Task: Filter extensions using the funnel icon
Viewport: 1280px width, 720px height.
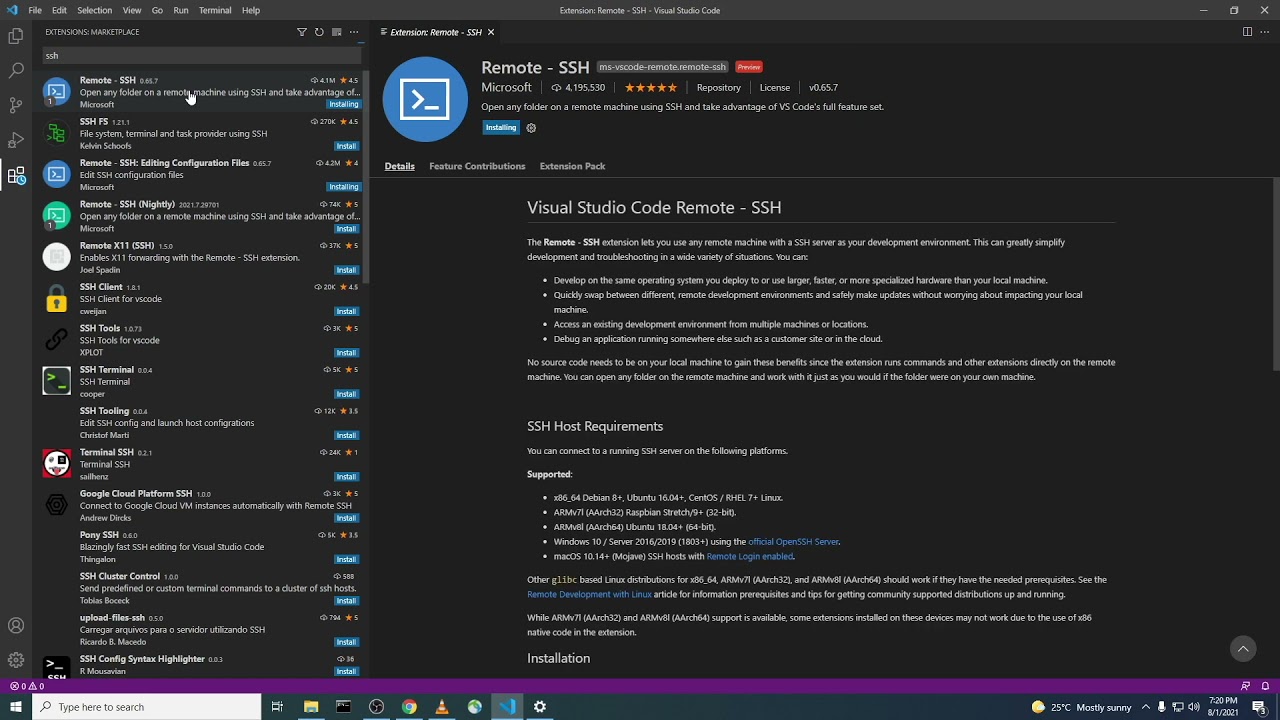Action: [302, 32]
